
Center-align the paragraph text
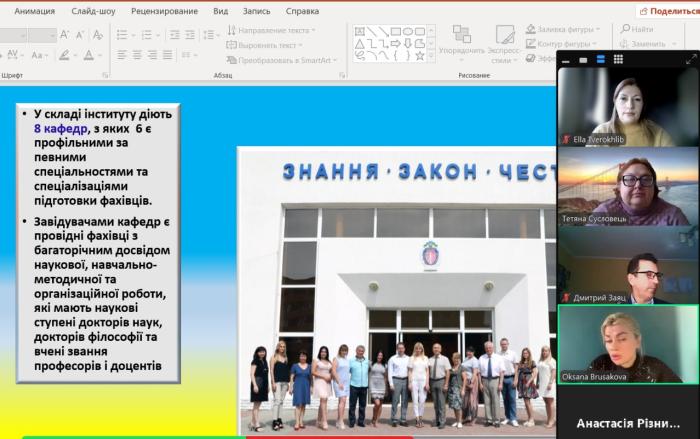tap(138, 55)
